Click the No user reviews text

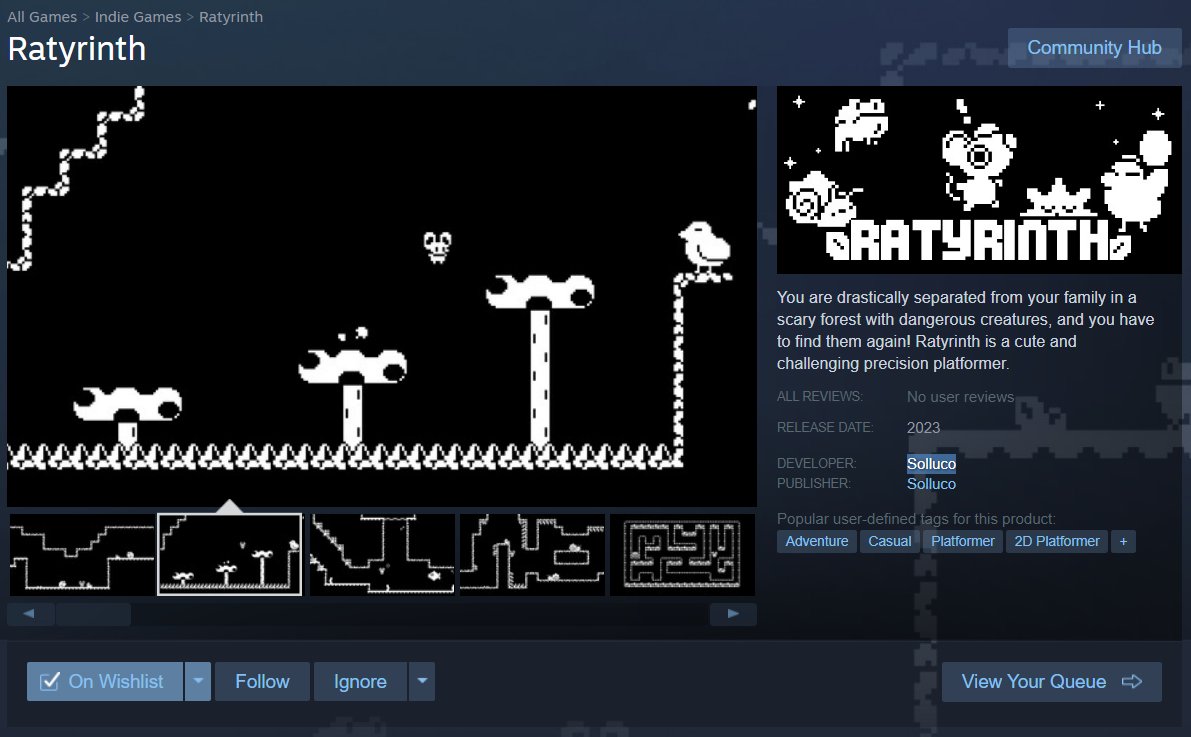tap(960, 397)
